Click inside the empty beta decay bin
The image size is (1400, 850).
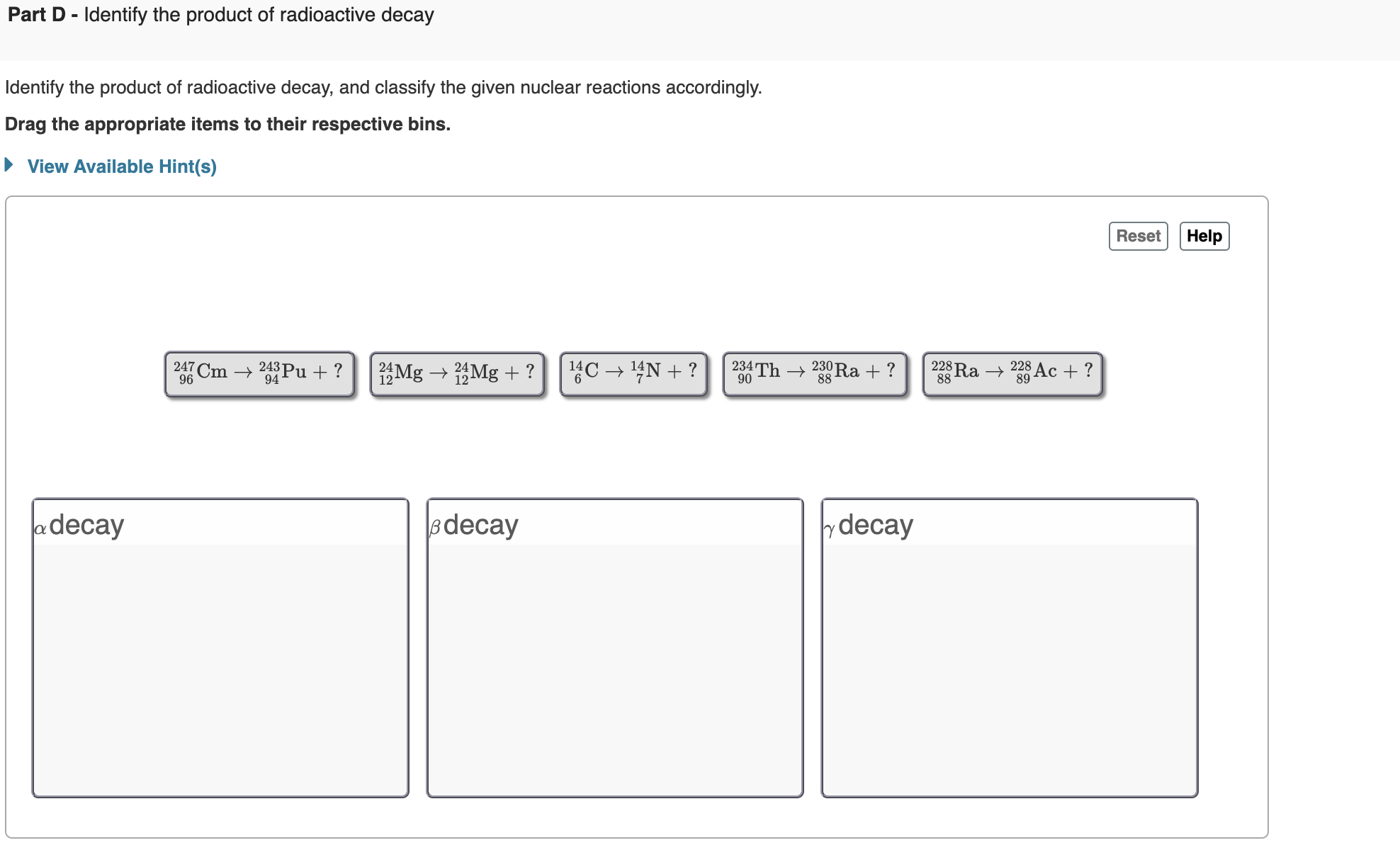click(x=615, y=669)
